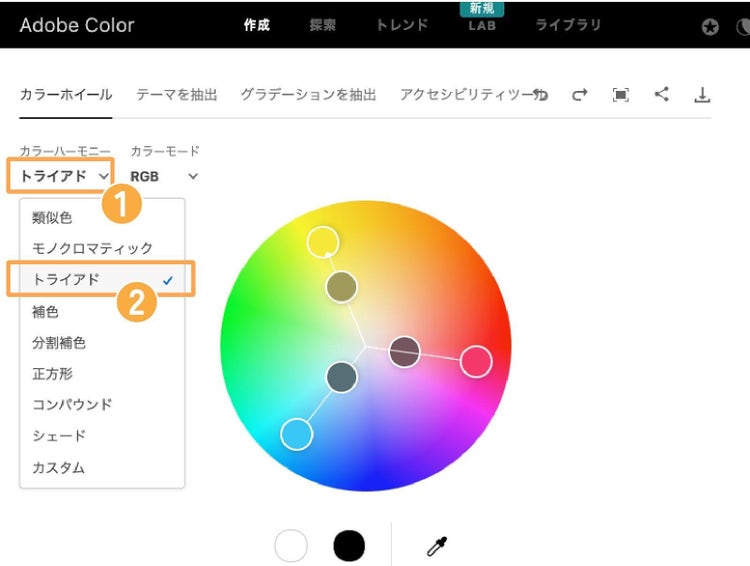Click the share icon

click(662, 94)
